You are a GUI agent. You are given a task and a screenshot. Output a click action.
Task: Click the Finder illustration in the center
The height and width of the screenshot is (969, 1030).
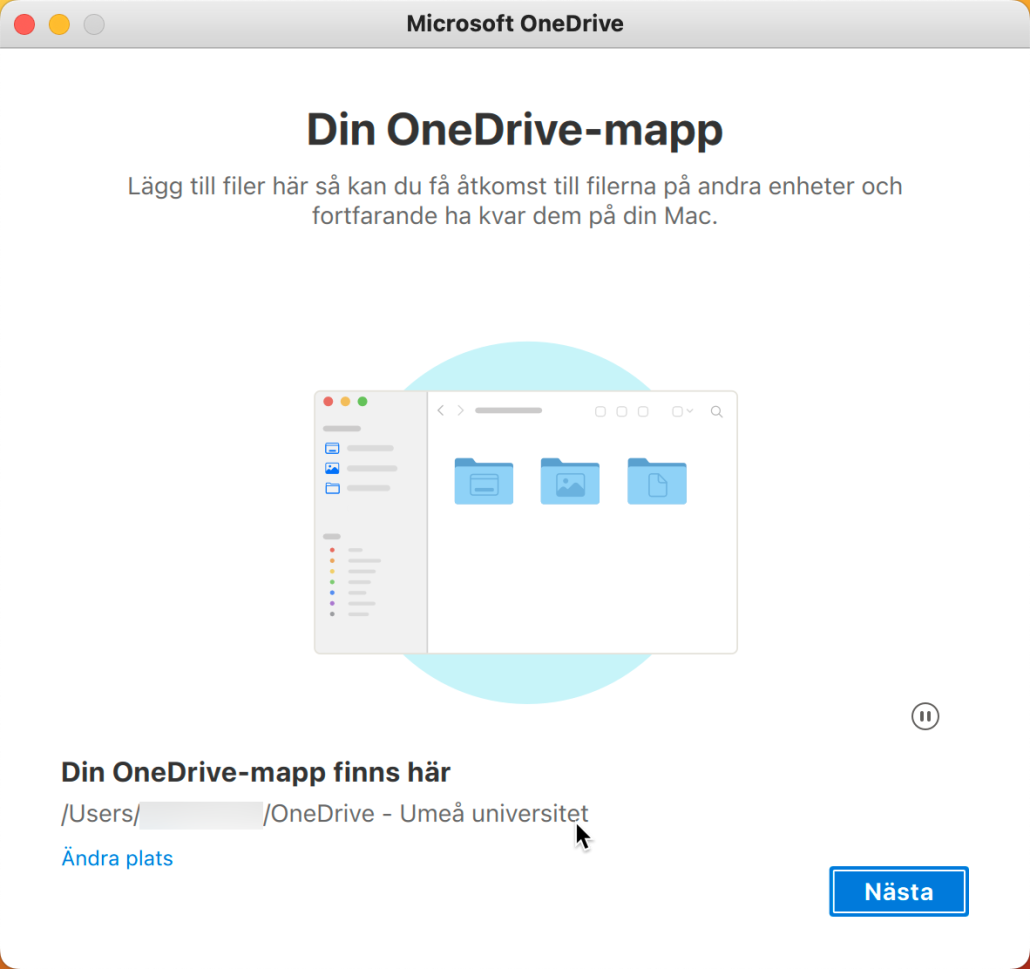(526, 522)
